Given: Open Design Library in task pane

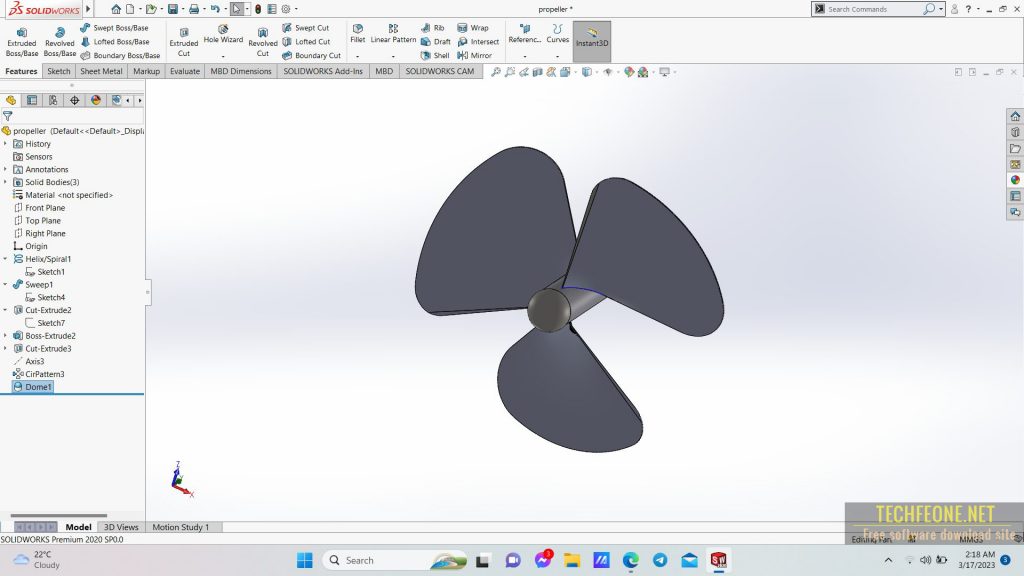Looking at the screenshot, I should (1015, 133).
